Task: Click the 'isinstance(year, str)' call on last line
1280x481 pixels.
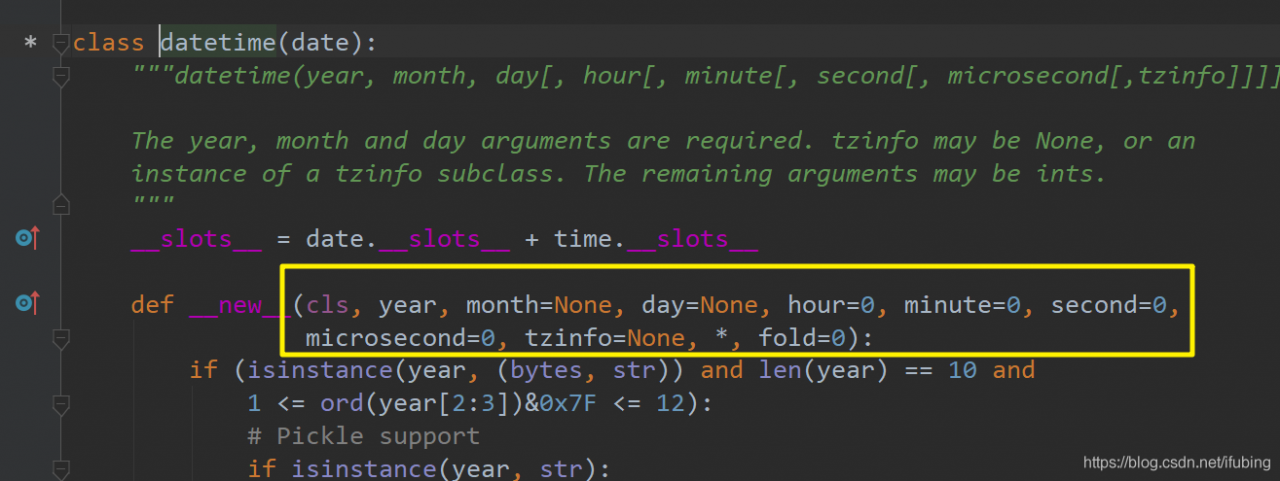Action: [x=445, y=468]
